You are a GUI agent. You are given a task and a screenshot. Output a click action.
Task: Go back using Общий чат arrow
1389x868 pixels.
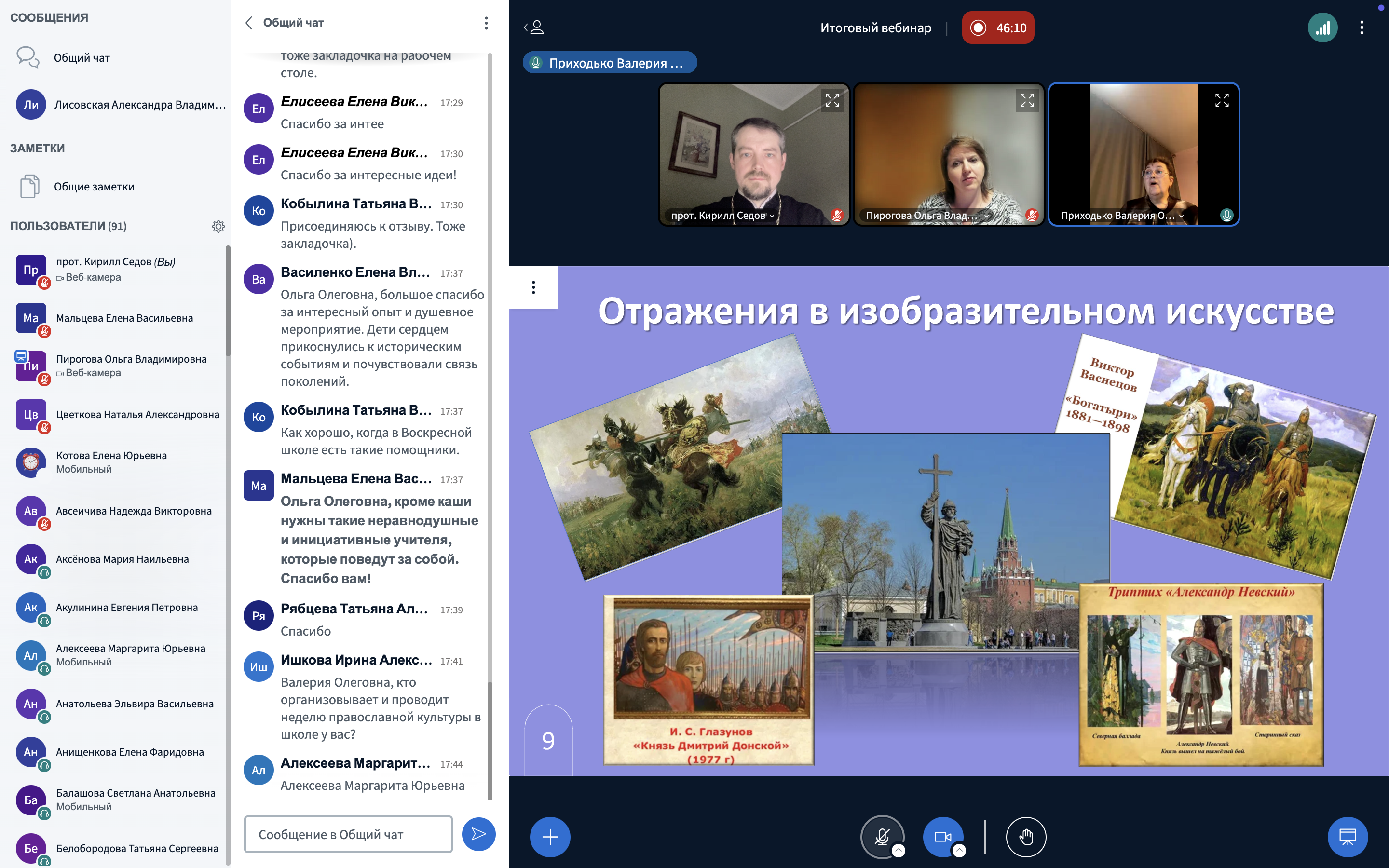[249, 23]
